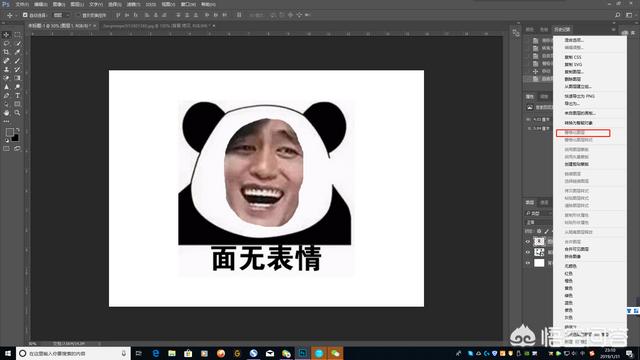Image resolution: width=640 pixels, height=360 pixels.
Task: Click the Windows taskbar search box
Action: tap(73, 353)
